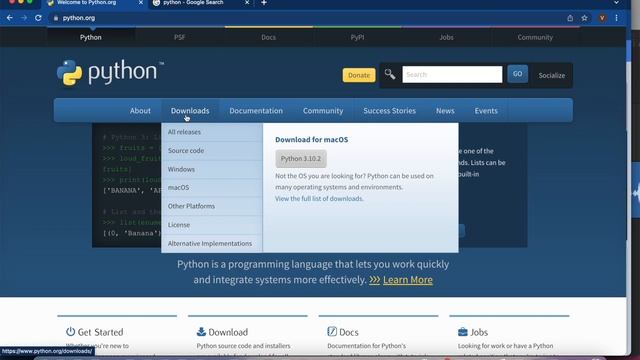This screenshot has width=640, height=360.
Task: Close the python - Google Search tab
Action: [247, 3]
